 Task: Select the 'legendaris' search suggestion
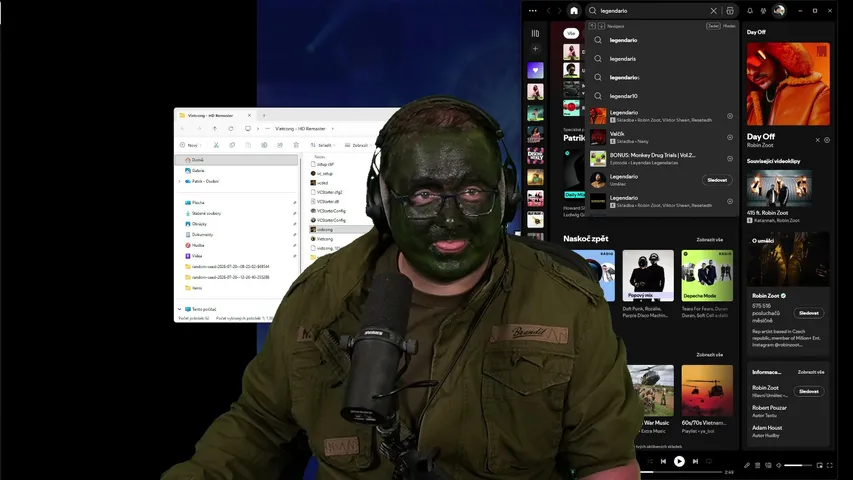(x=662, y=59)
